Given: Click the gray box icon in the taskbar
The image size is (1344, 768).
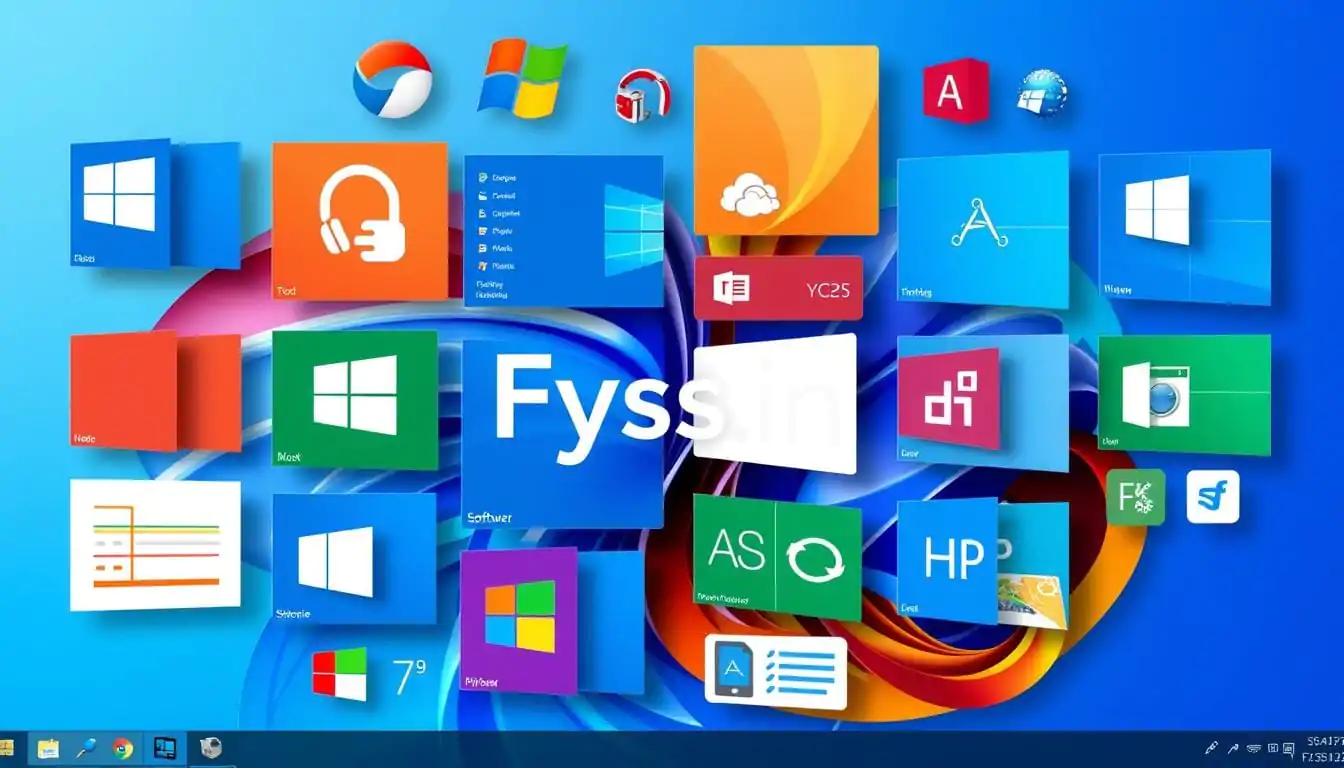Looking at the screenshot, I should 211,748.
